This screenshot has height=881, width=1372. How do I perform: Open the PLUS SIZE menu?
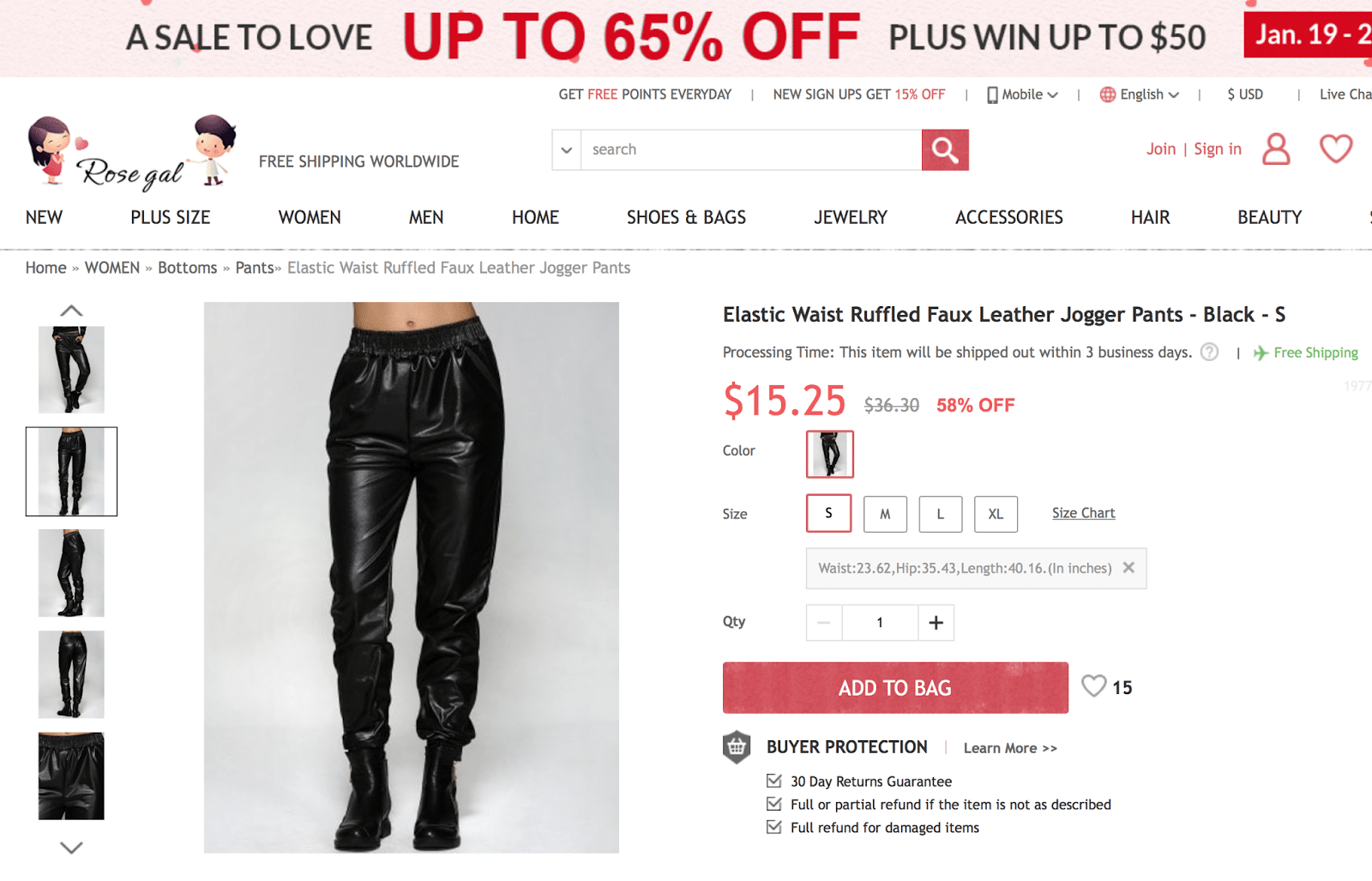point(171,218)
